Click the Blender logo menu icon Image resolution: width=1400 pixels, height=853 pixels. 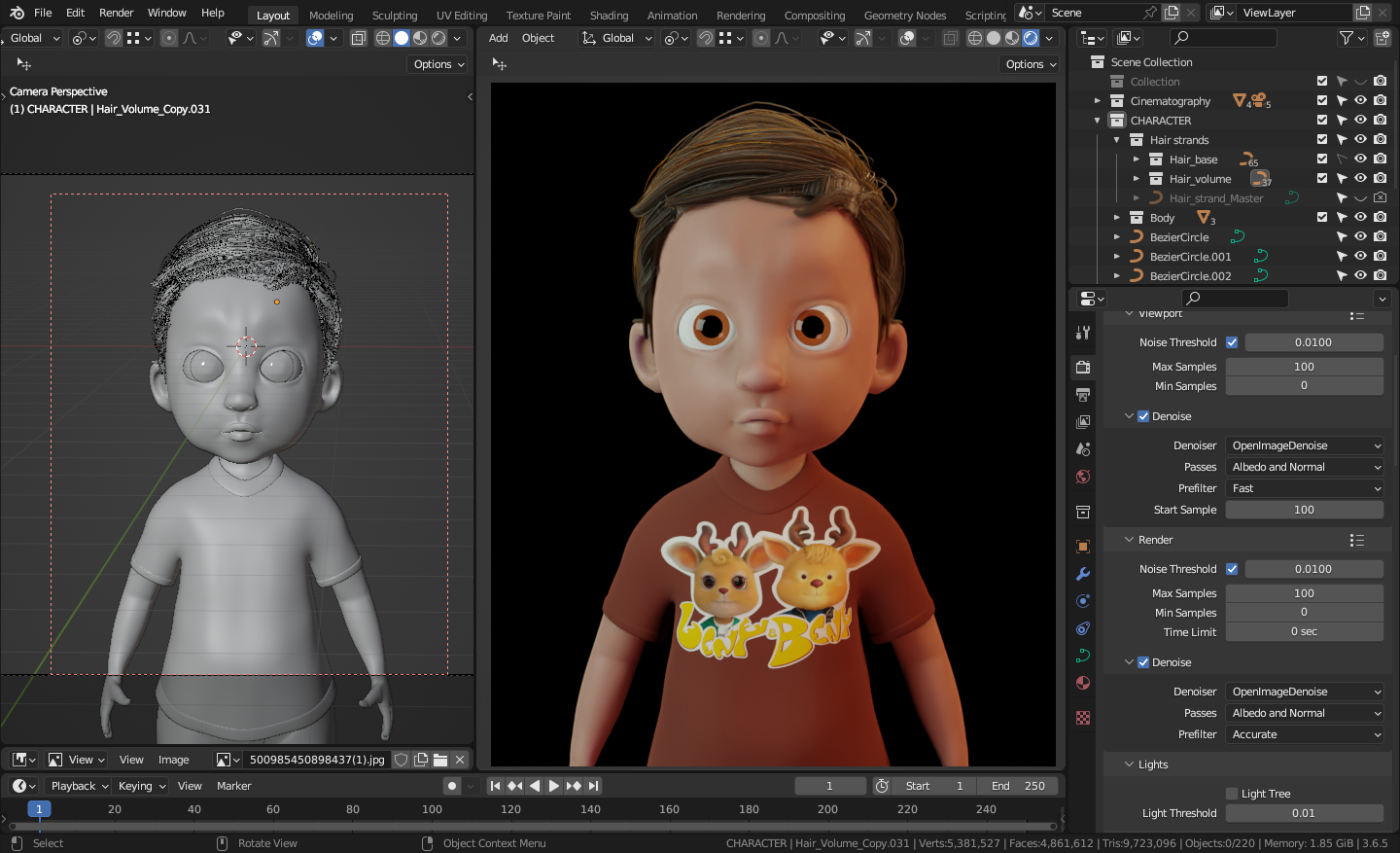(x=17, y=13)
